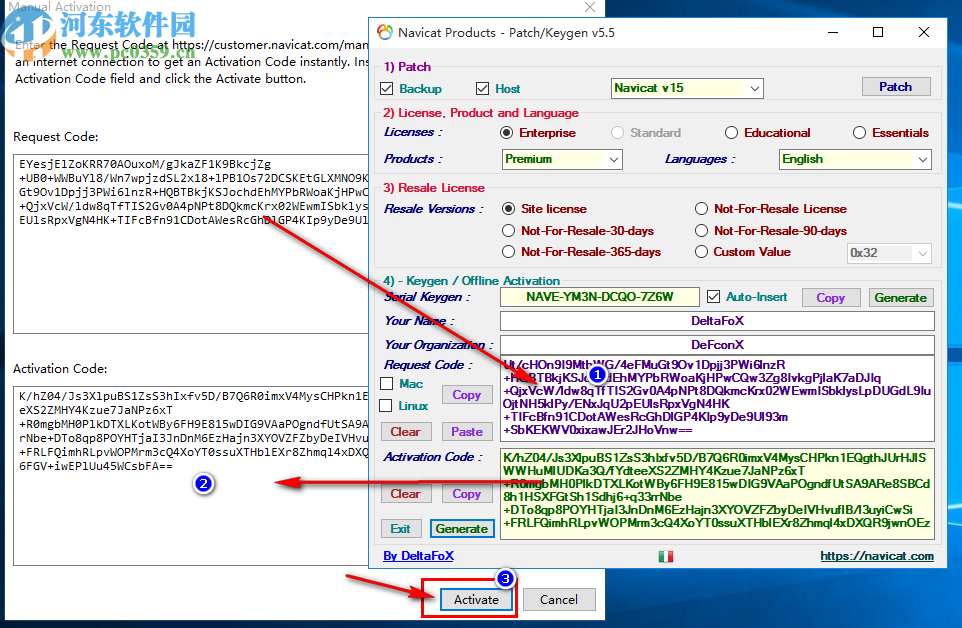Open the Languages English dropdown
The image size is (962, 628).
click(855, 159)
